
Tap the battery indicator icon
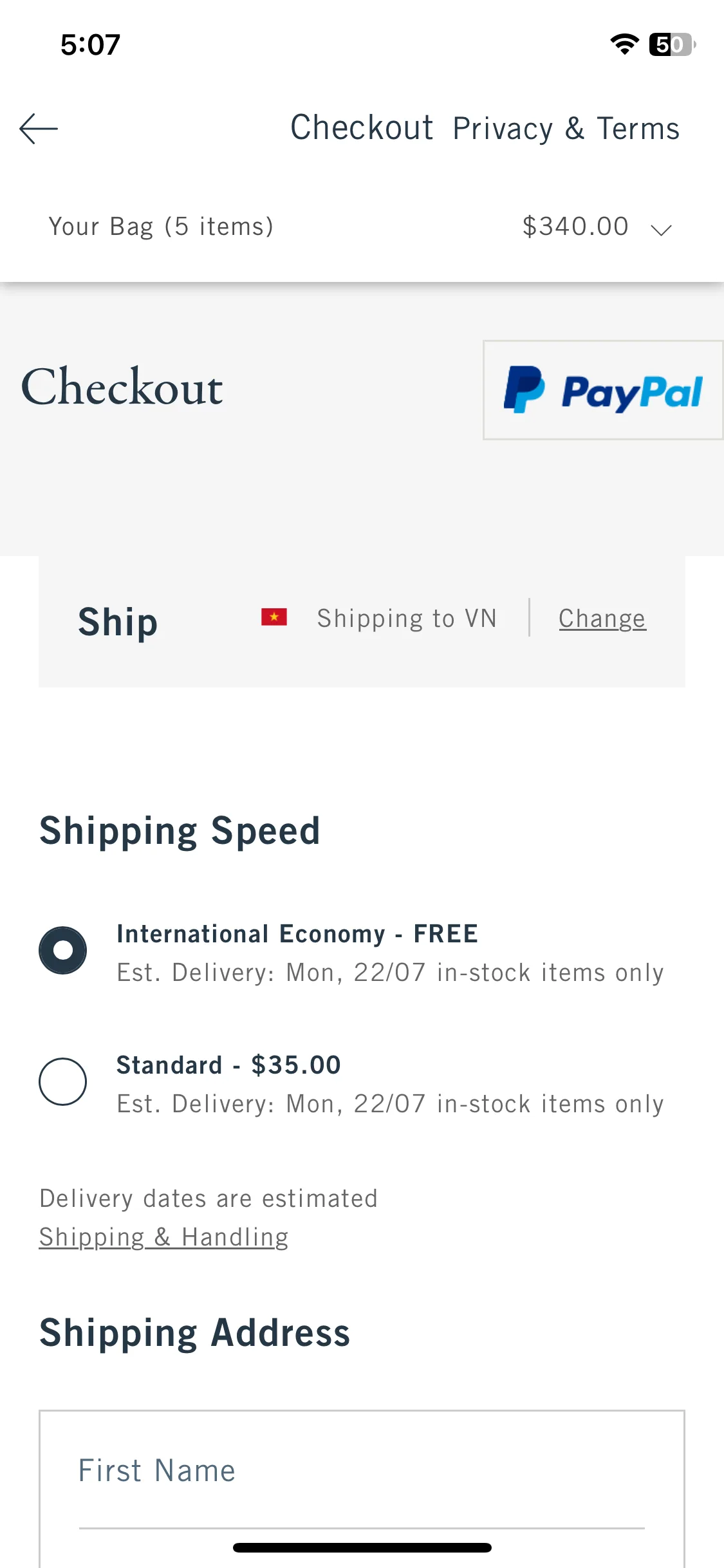coord(673,44)
